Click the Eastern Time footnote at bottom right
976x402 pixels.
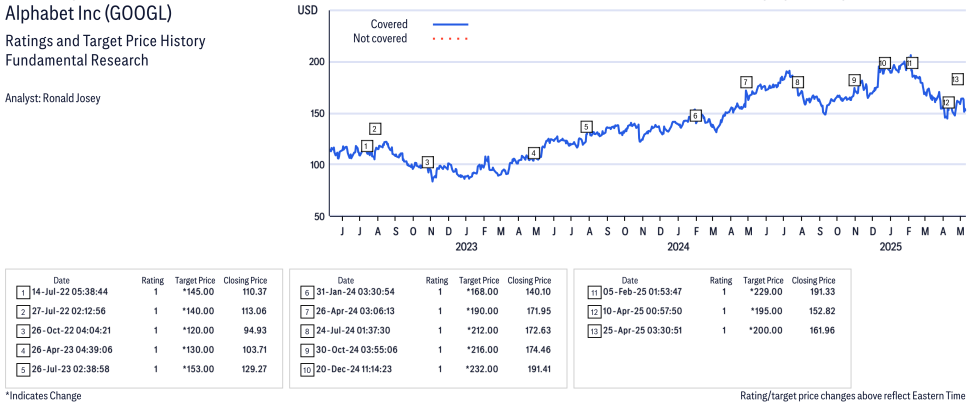853,396
